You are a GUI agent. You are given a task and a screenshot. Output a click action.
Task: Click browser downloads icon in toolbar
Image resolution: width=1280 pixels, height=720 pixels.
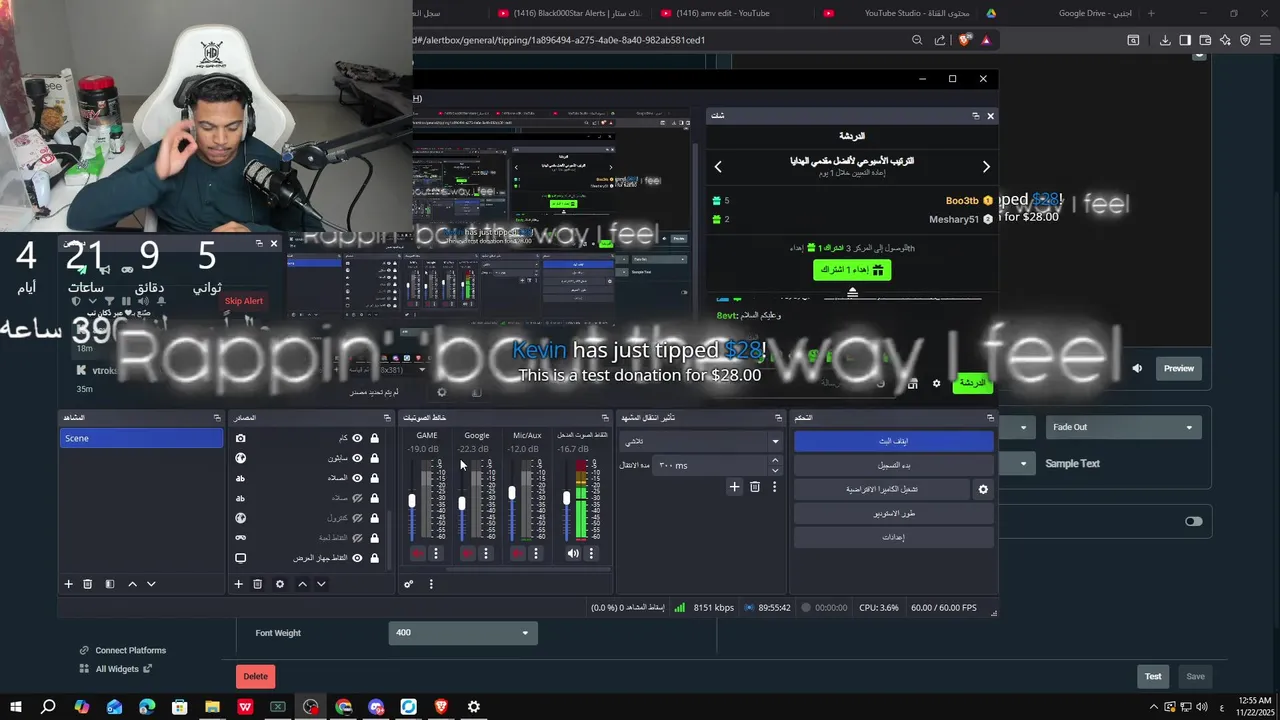coord(1165,40)
